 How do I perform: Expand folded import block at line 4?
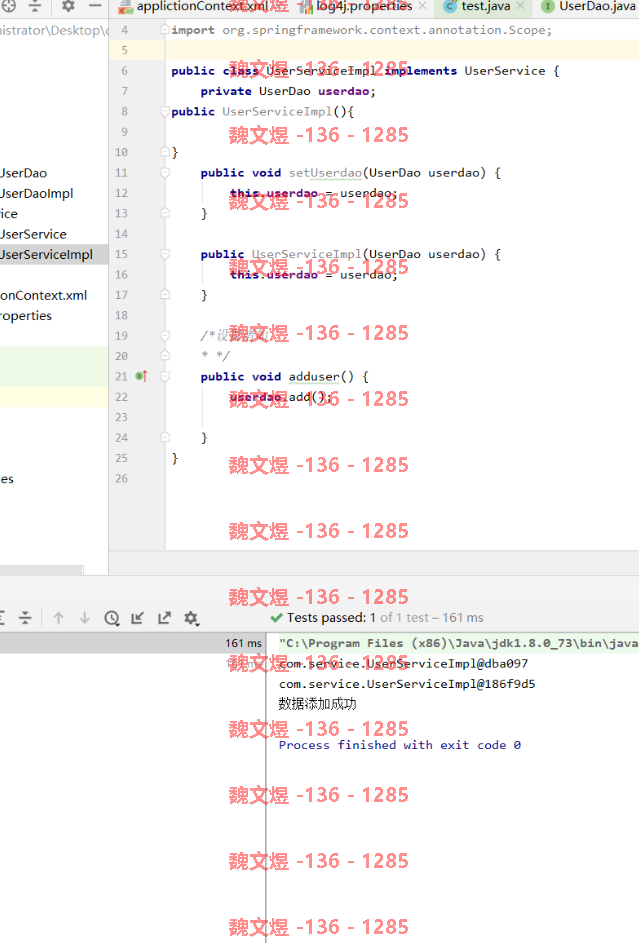(x=165, y=29)
